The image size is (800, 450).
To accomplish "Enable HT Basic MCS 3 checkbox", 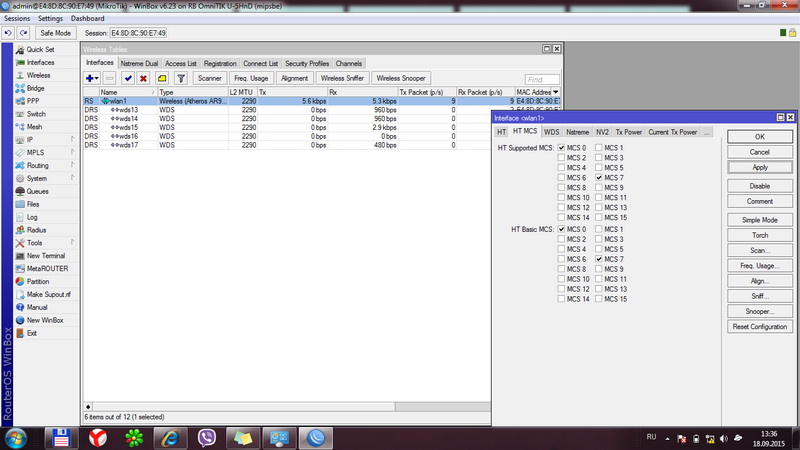I will pos(599,239).
